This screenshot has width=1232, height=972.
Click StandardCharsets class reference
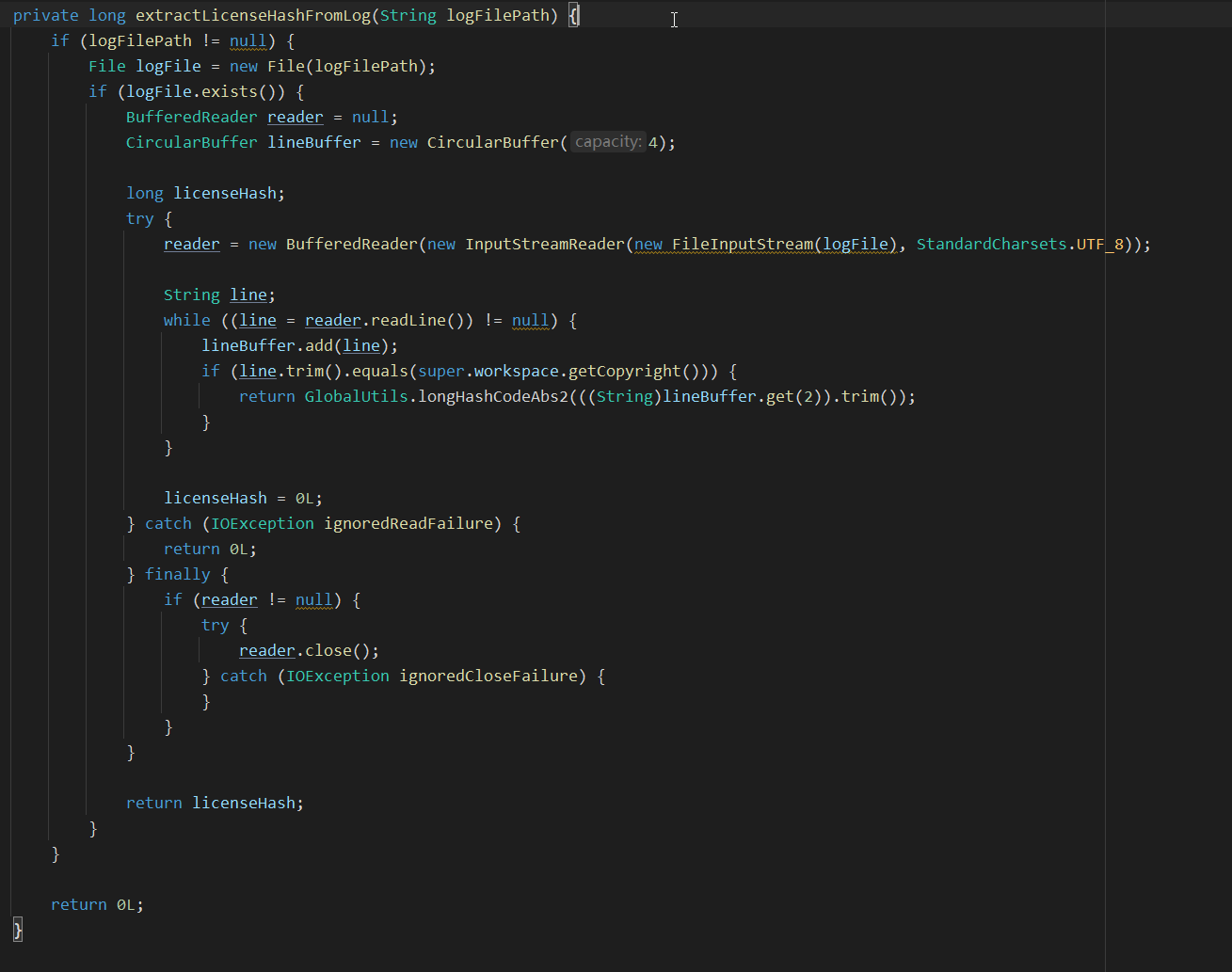click(991, 244)
